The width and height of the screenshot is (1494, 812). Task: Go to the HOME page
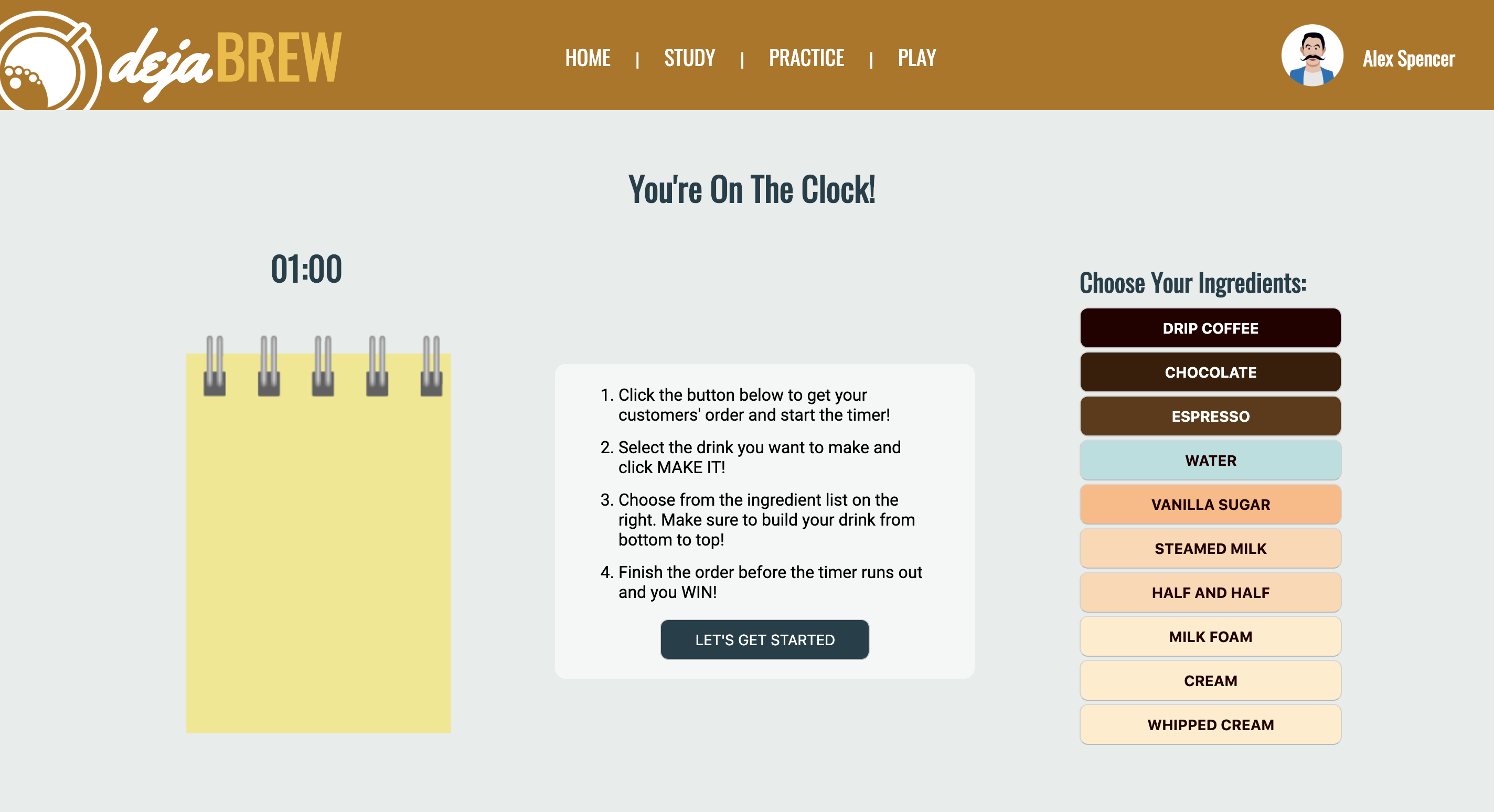point(588,57)
